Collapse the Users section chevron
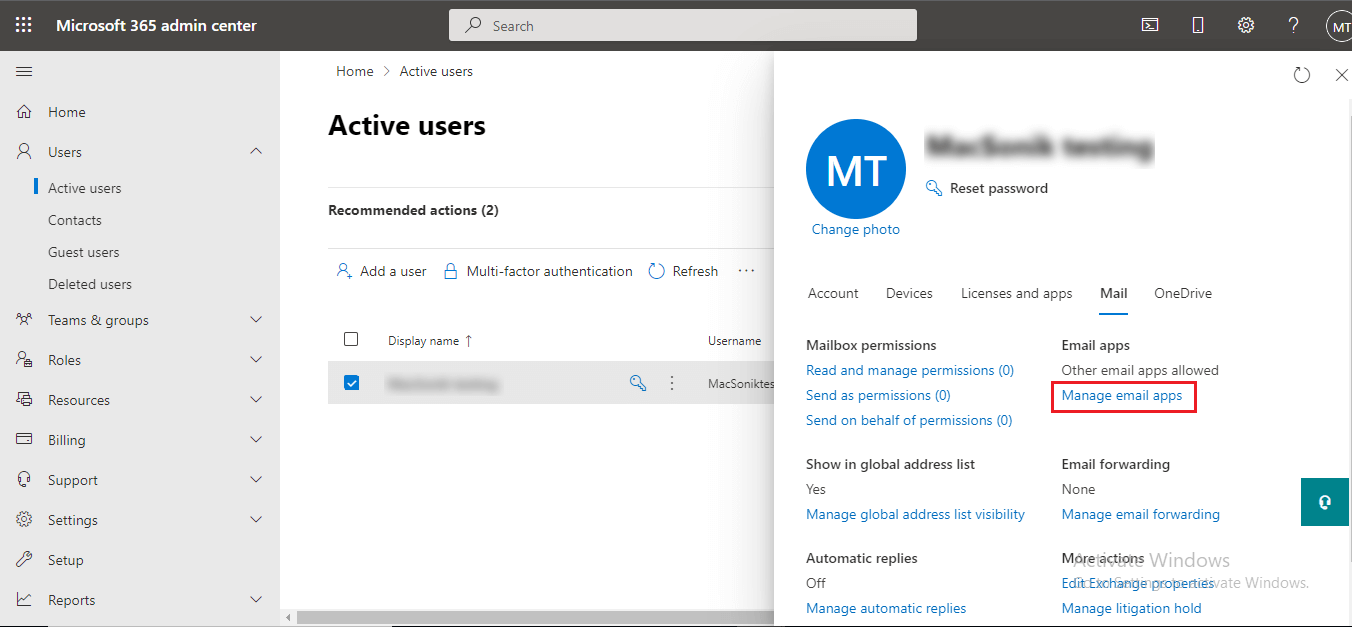This screenshot has width=1352, height=627. point(256,151)
